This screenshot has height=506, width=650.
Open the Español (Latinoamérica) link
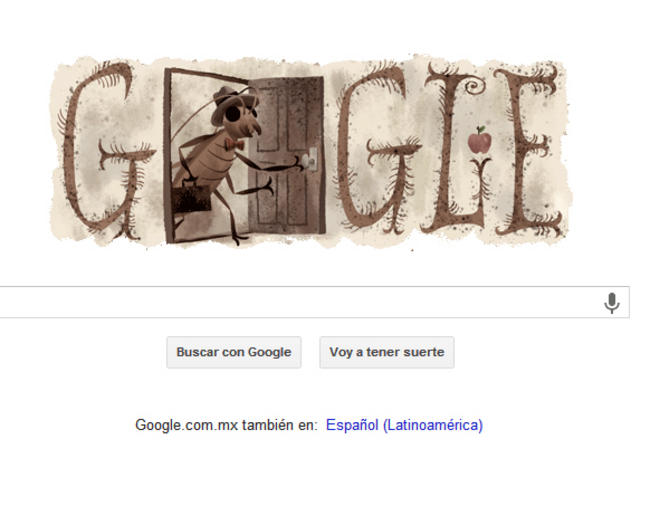(x=404, y=425)
